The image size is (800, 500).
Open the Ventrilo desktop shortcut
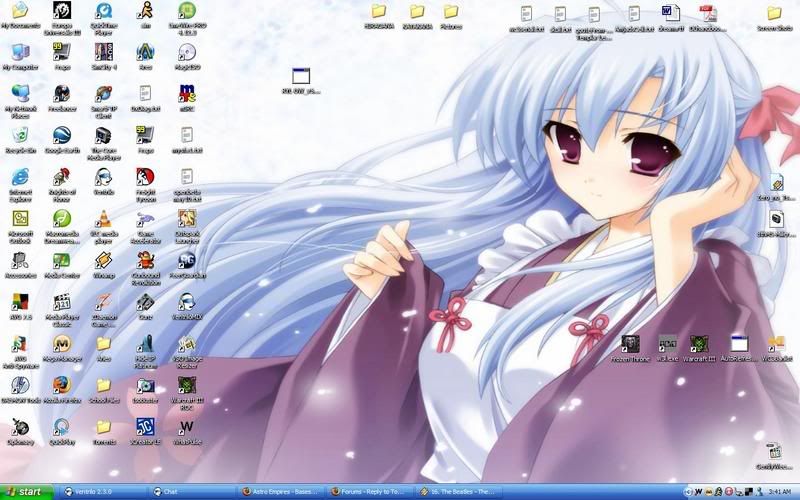point(103,178)
